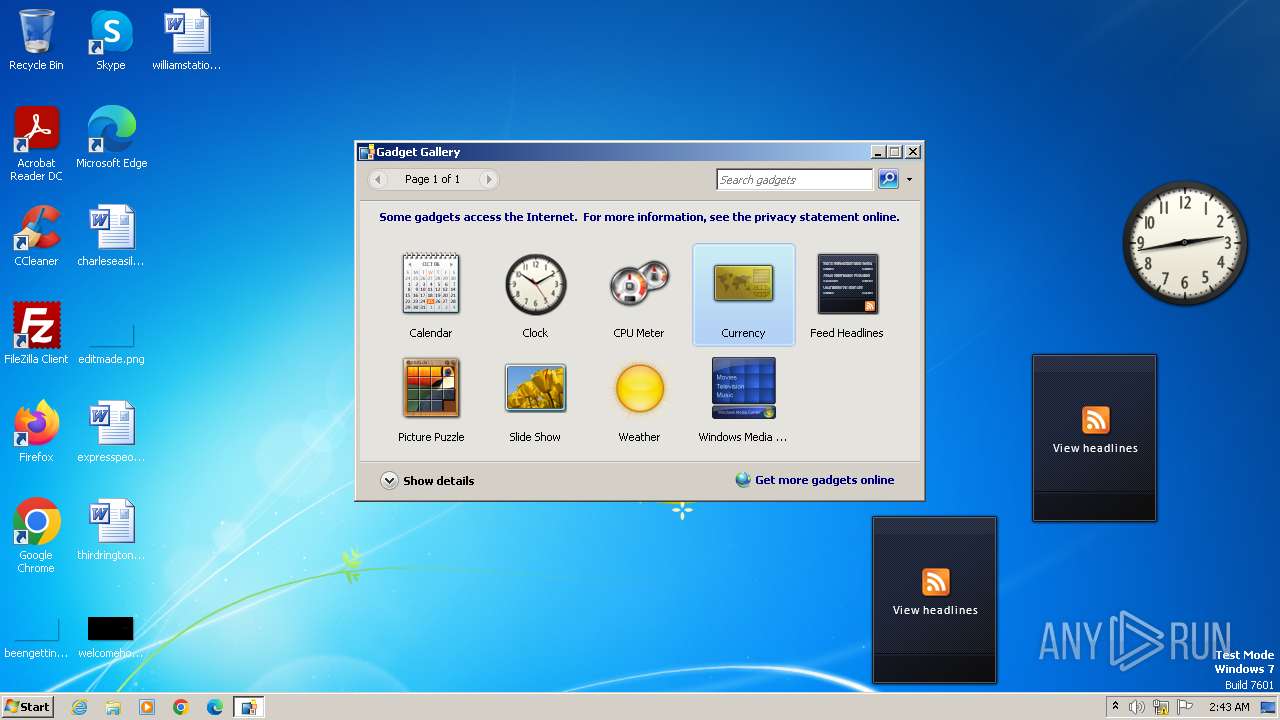Open Get more gadgets online link
This screenshot has width=1280, height=720.
815,480
